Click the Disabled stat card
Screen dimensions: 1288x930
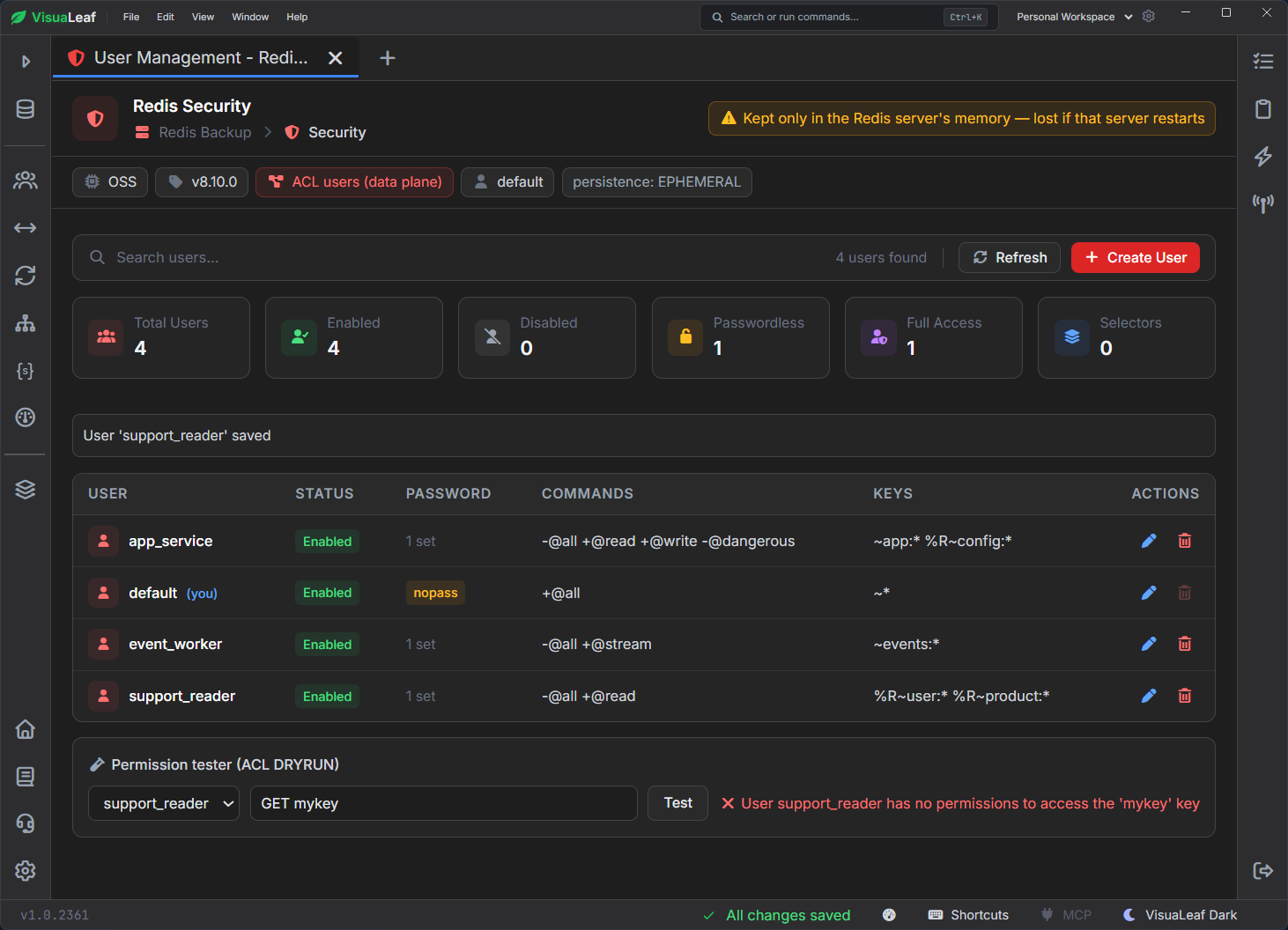(x=547, y=337)
